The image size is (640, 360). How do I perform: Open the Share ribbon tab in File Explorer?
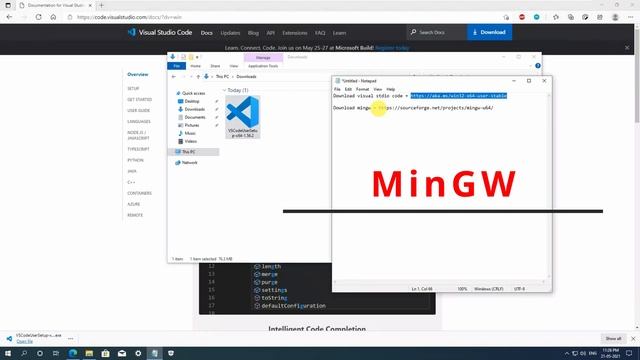click(x=215, y=66)
